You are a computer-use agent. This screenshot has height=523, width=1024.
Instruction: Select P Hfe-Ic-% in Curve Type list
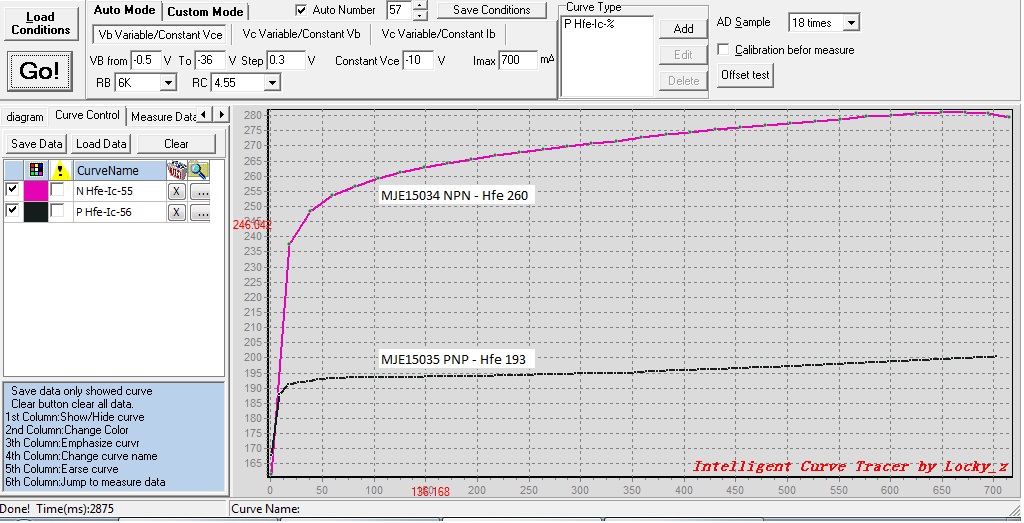589,24
